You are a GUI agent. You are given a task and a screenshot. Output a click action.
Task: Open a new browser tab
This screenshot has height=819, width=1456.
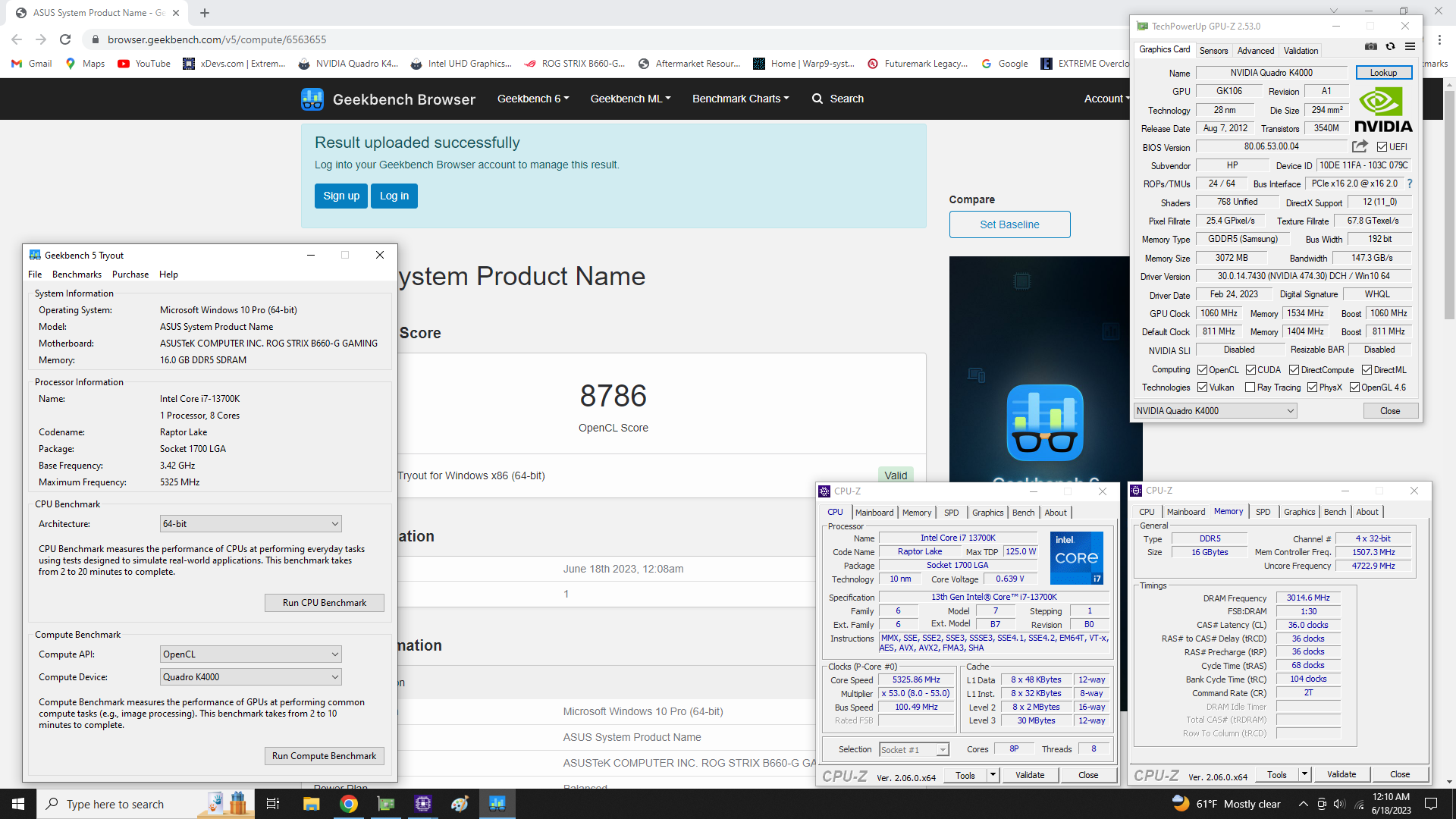point(205,13)
